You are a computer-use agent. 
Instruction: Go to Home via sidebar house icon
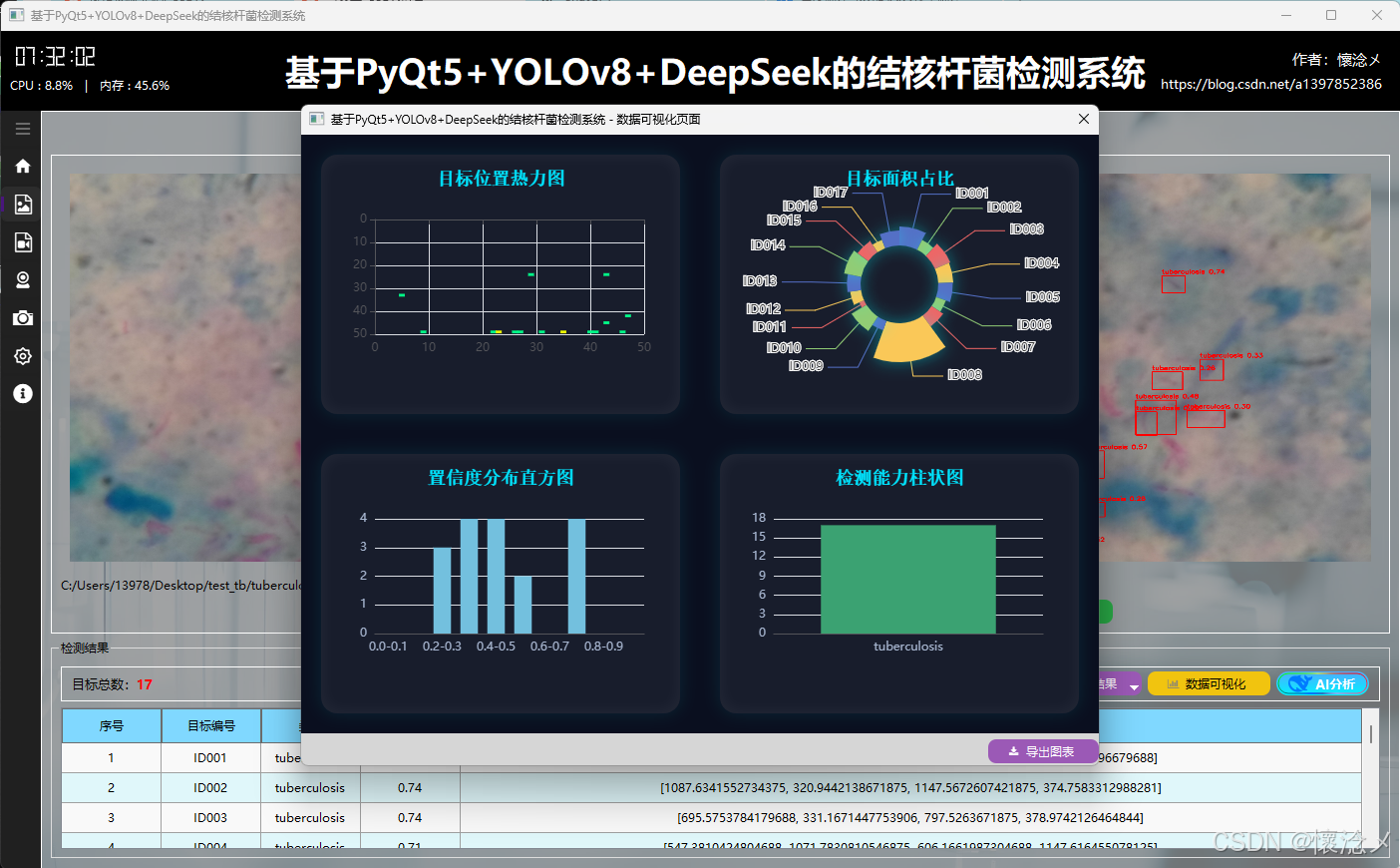pyautogui.click(x=22, y=167)
